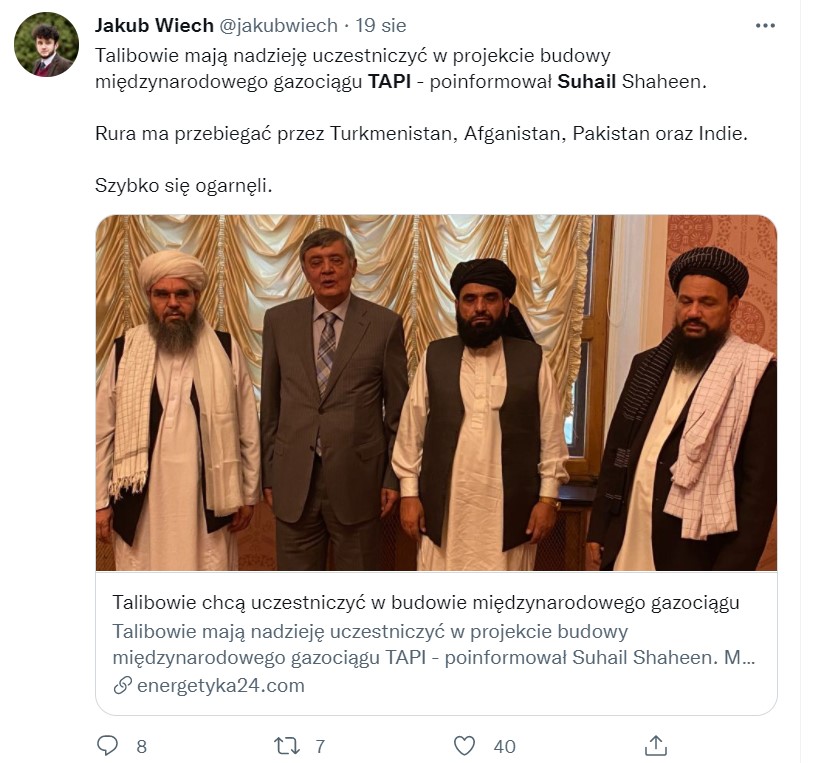Like the tweet with the heart icon
The image size is (814, 763).
click(464, 746)
